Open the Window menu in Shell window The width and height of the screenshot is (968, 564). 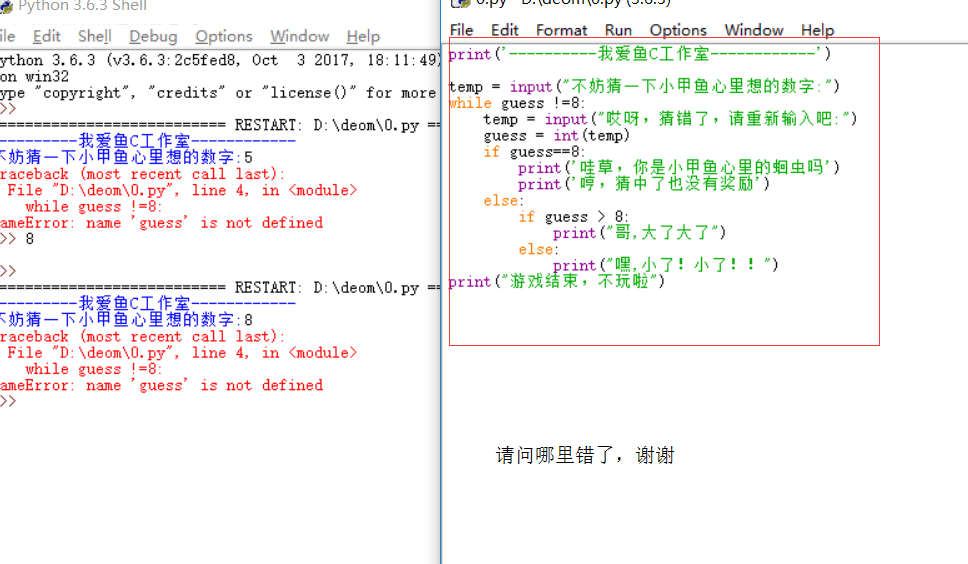(299, 36)
